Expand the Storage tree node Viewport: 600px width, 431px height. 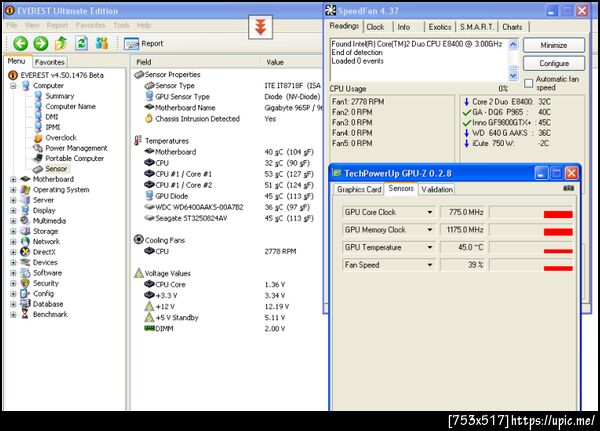pyautogui.click(x=13, y=231)
